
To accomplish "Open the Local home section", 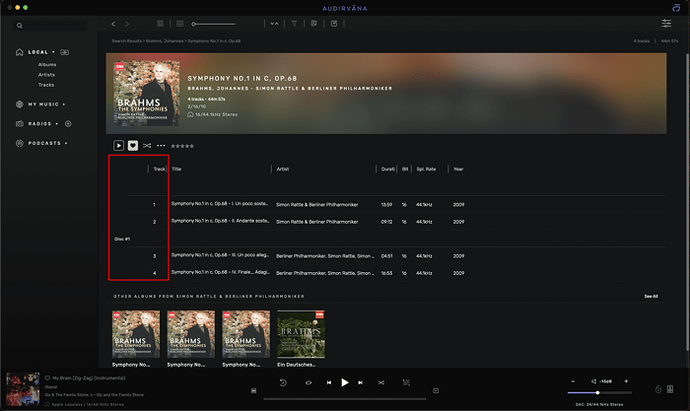I will [38, 52].
